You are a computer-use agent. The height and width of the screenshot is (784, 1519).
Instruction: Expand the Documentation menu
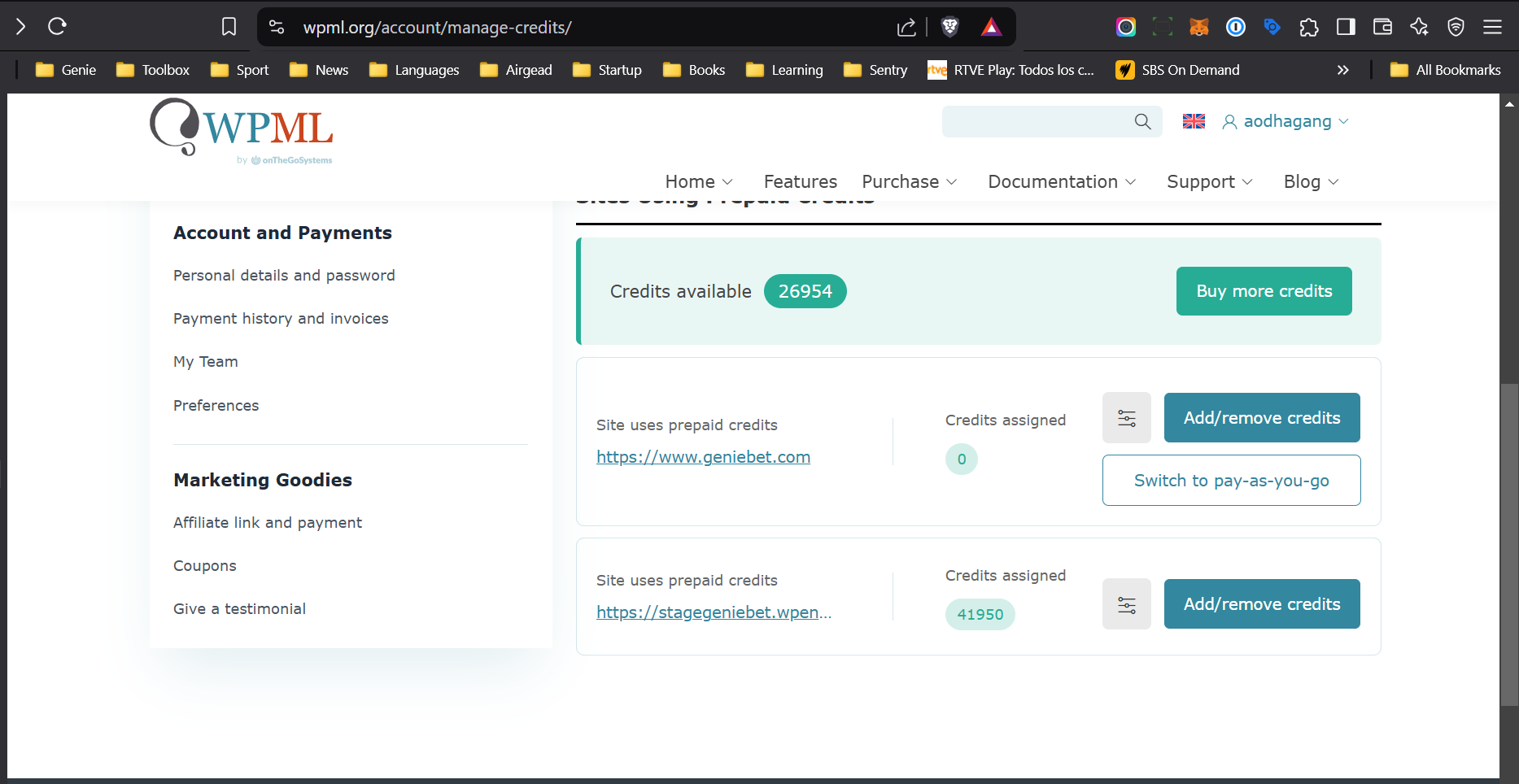pyautogui.click(x=1062, y=181)
